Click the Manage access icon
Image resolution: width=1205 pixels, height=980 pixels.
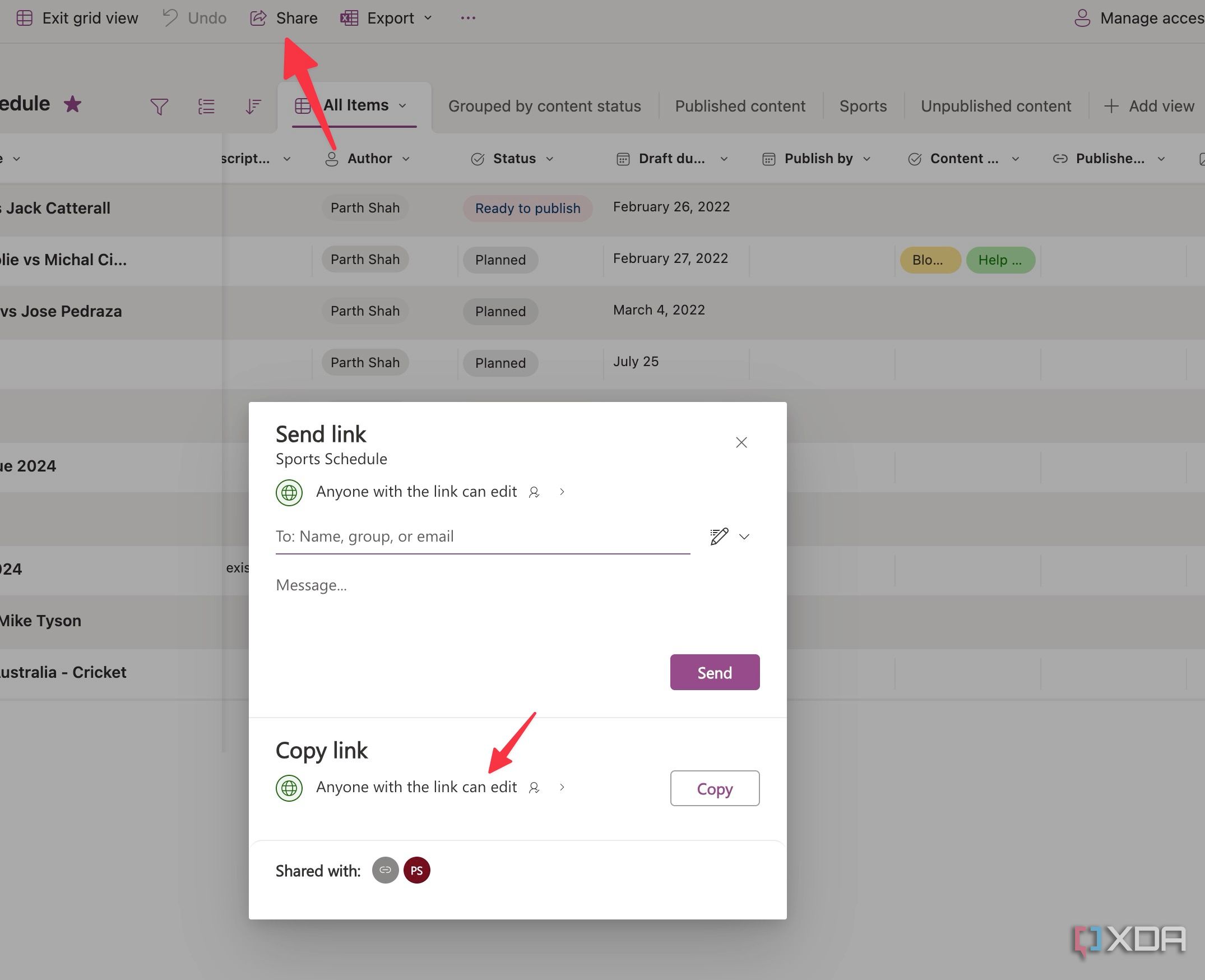(x=1082, y=17)
